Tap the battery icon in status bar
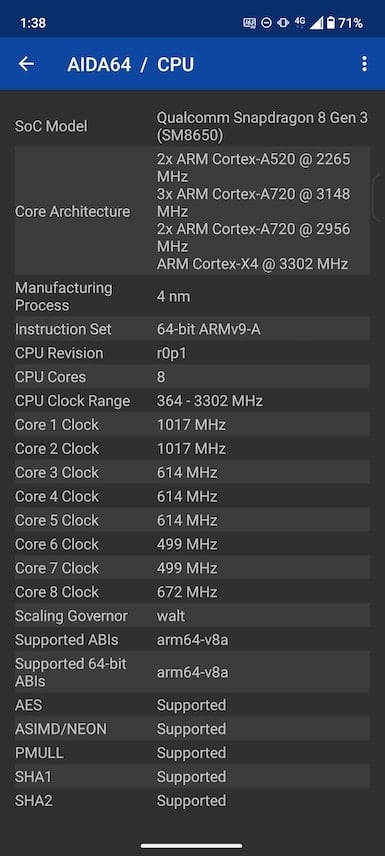The height and width of the screenshot is (856, 385). point(330,23)
